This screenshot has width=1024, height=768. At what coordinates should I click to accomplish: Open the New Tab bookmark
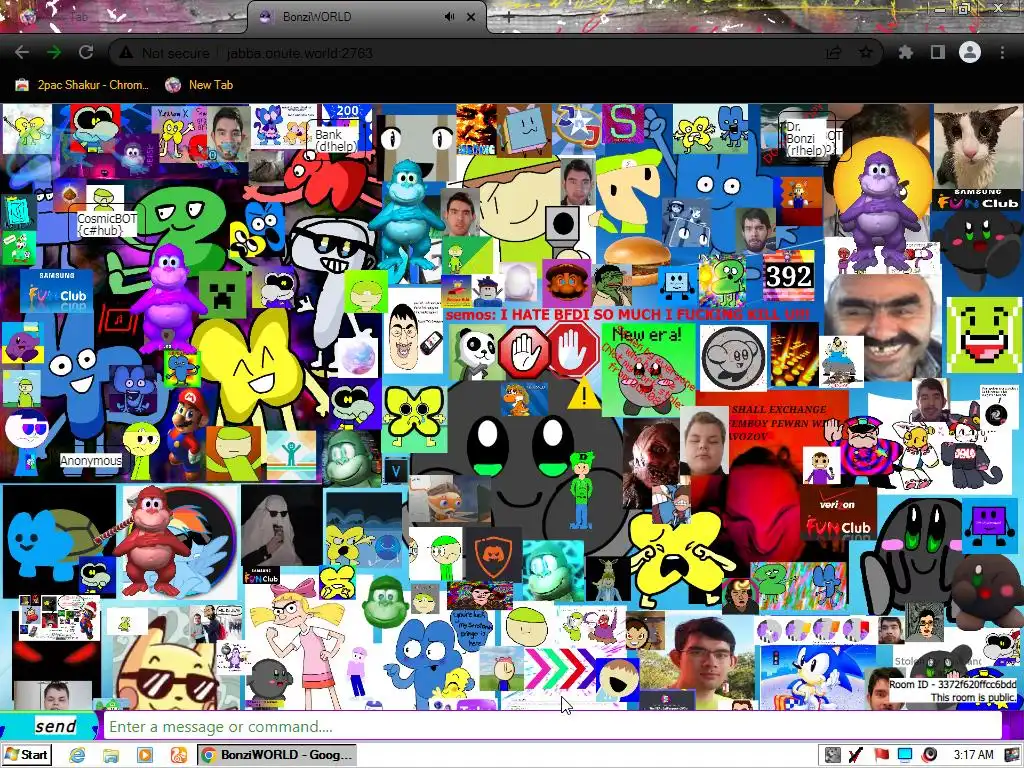pos(199,85)
